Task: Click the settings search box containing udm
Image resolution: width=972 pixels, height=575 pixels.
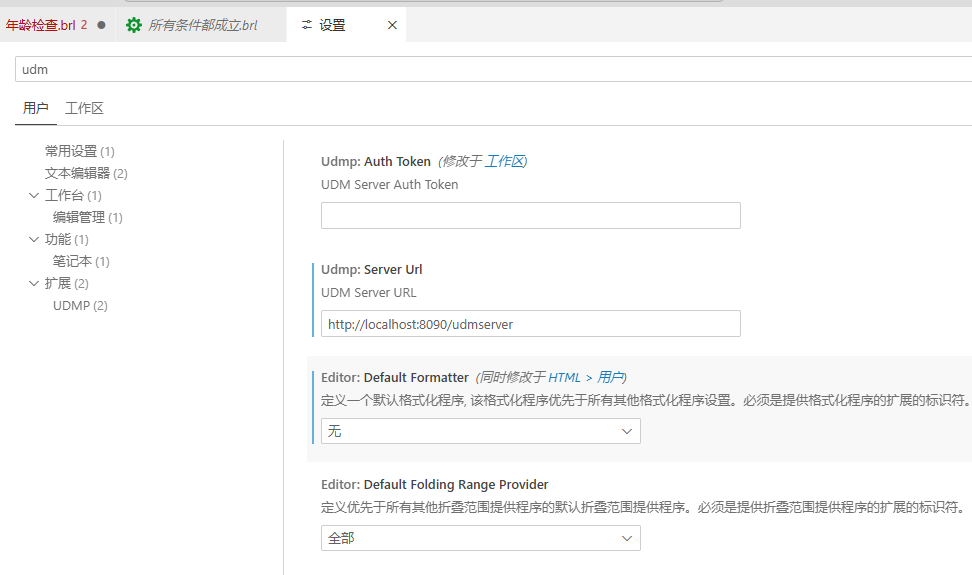Action: click(490, 69)
